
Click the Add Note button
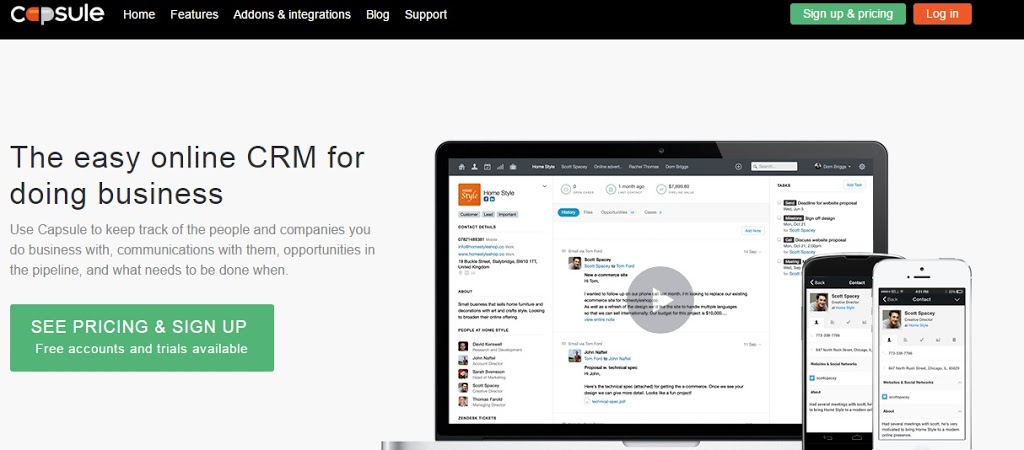[x=753, y=231]
